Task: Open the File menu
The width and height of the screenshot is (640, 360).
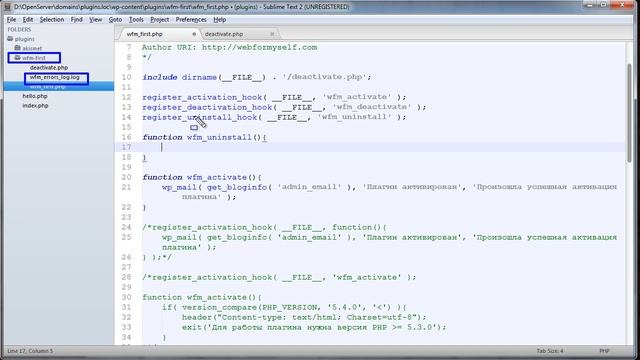Action: [11, 20]
